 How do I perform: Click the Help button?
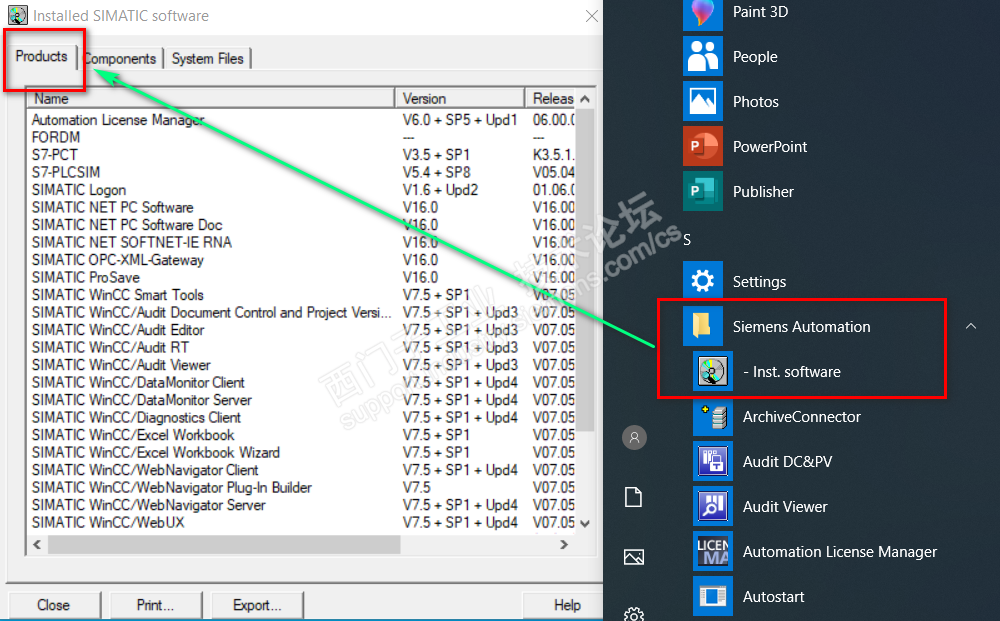tap(566, 604)
